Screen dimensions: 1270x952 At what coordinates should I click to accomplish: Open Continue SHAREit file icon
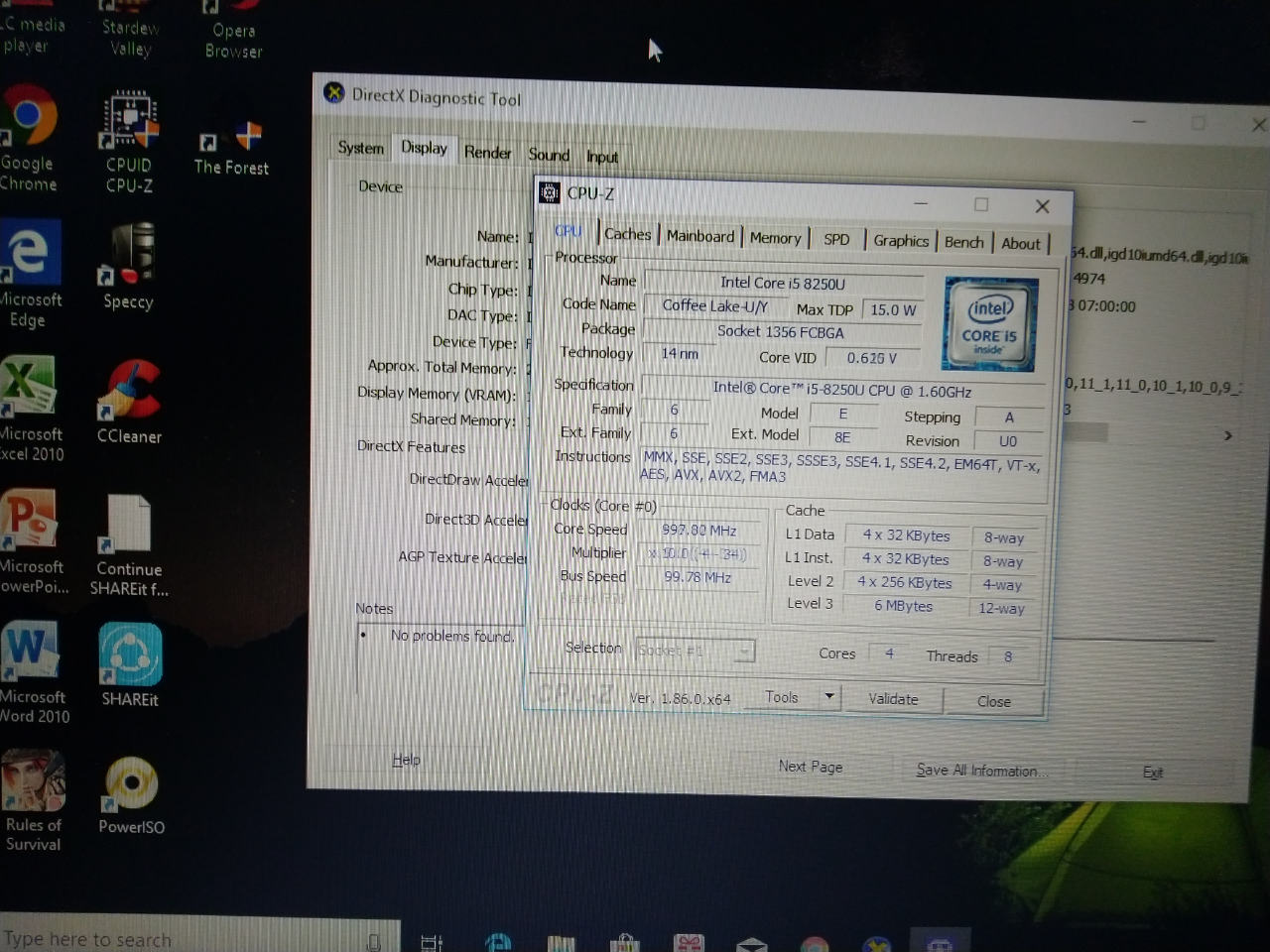(129, 545)
